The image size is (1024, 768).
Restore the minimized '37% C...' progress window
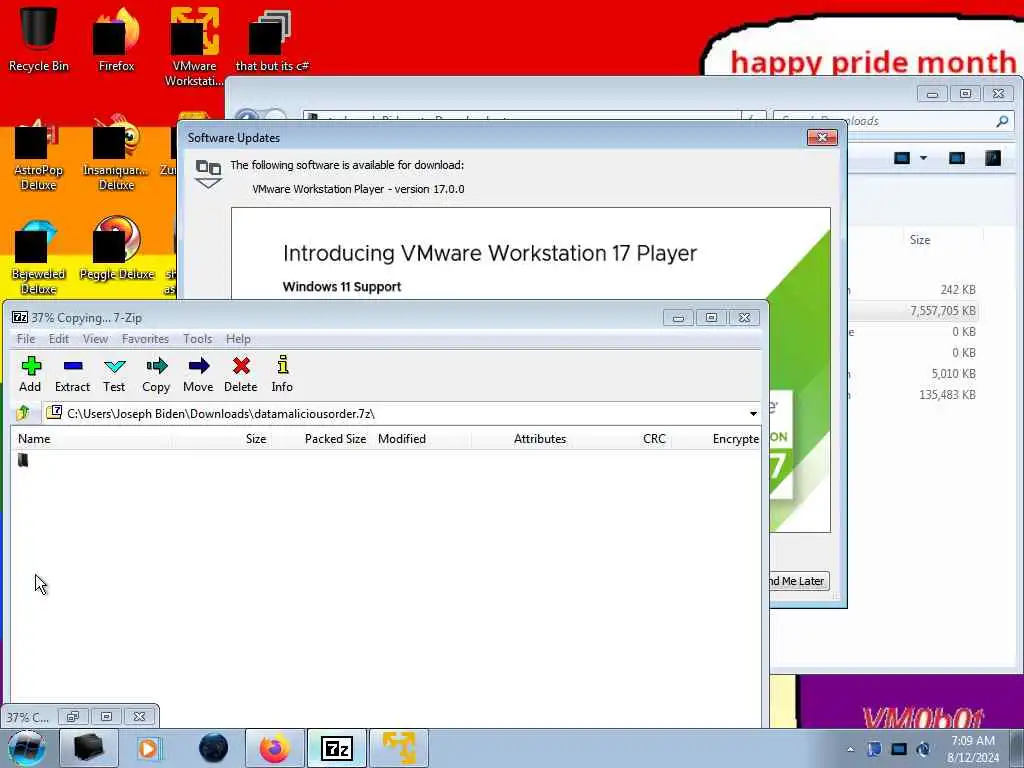pyautogui.click(x=72, y=716)
